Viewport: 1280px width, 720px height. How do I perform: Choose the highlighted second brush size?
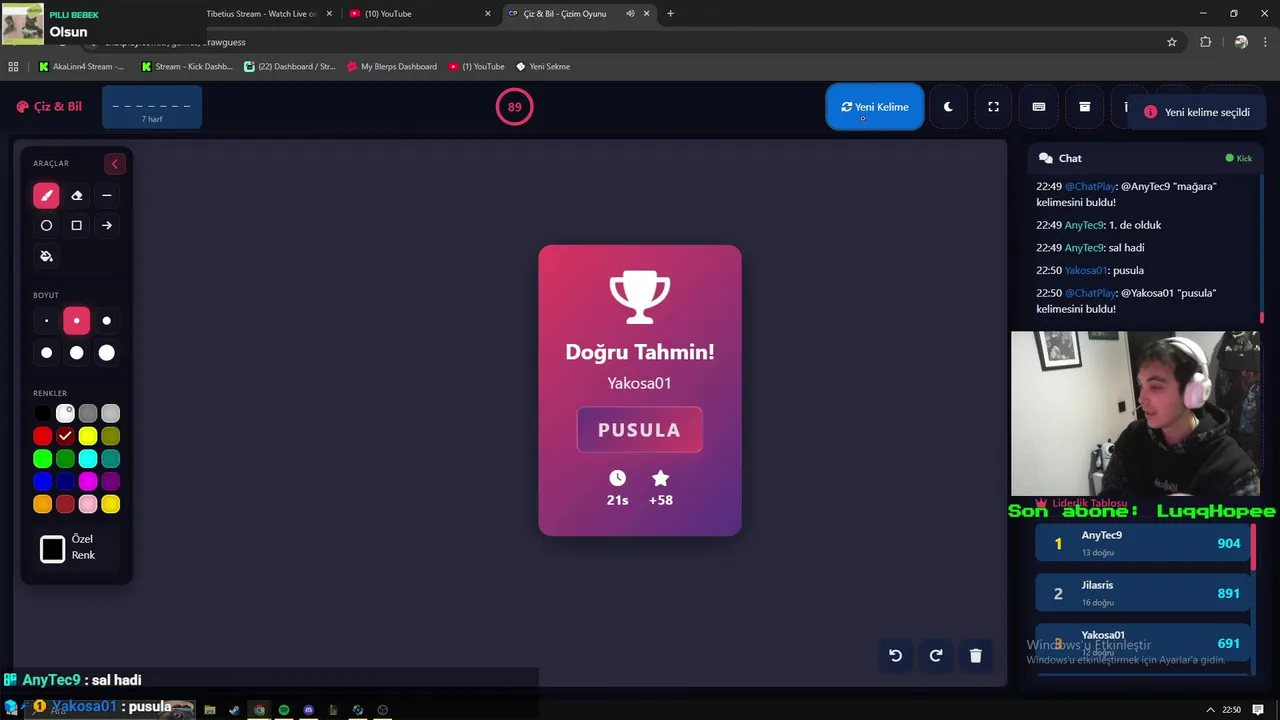click(76, 321)
